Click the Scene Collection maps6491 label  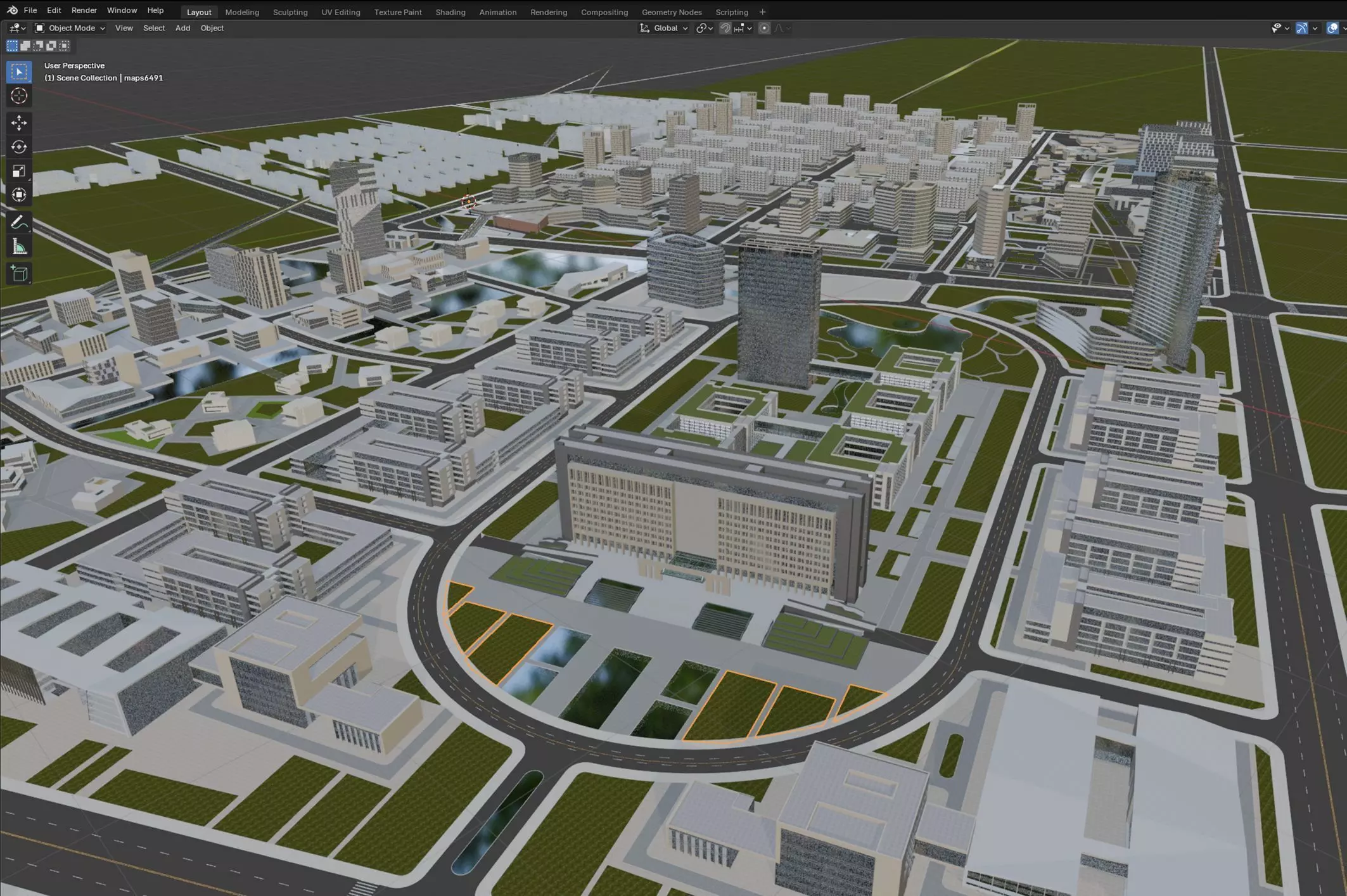pyautogui.click(x=103, y=78)
